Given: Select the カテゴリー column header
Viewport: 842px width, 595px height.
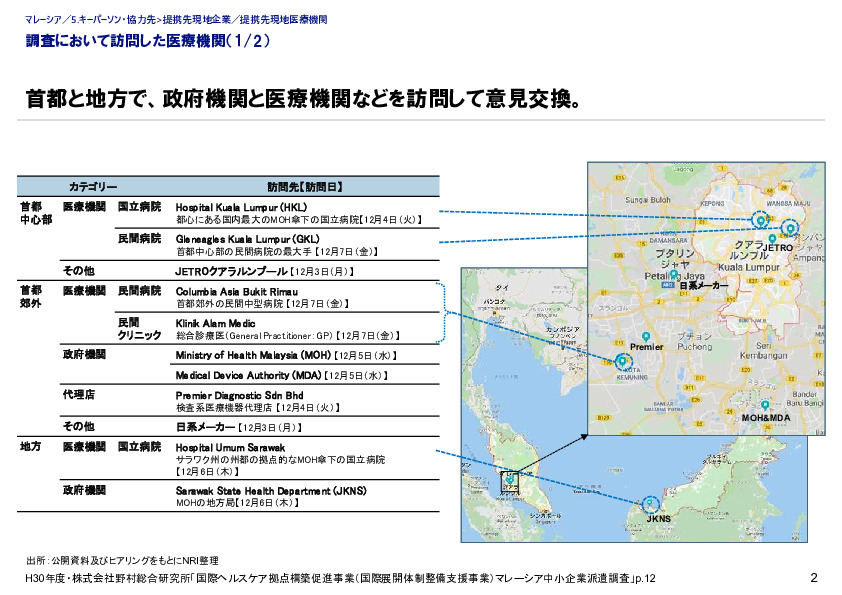Looking at the screenshot, I should tap(92, 187).
